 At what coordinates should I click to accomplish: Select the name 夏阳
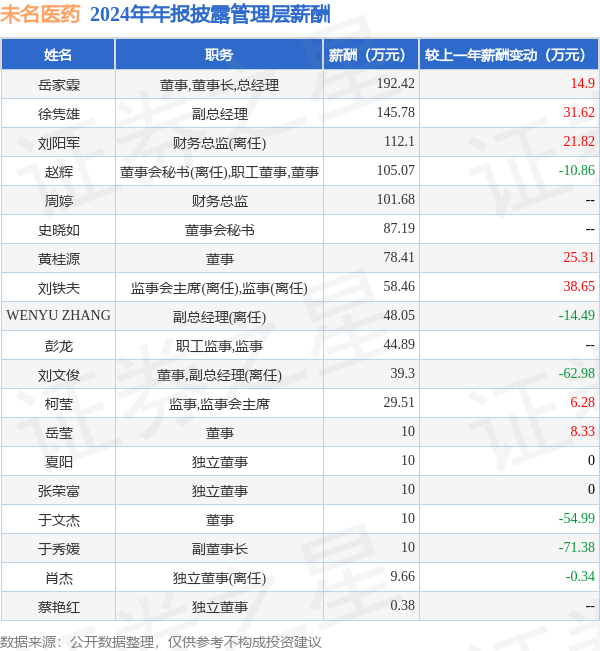pos(59,462)
